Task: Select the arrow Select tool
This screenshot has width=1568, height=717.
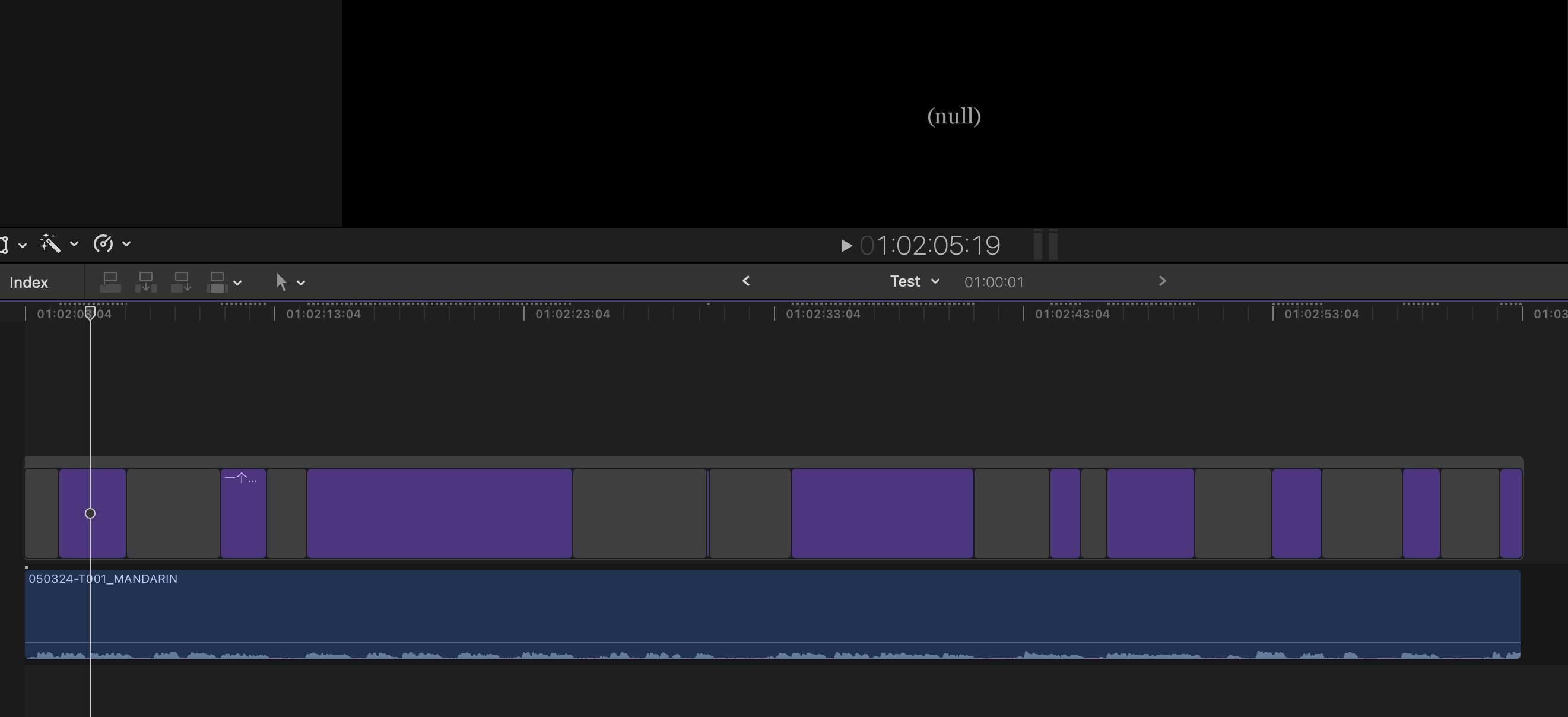Action: click(x=281, y=282)
